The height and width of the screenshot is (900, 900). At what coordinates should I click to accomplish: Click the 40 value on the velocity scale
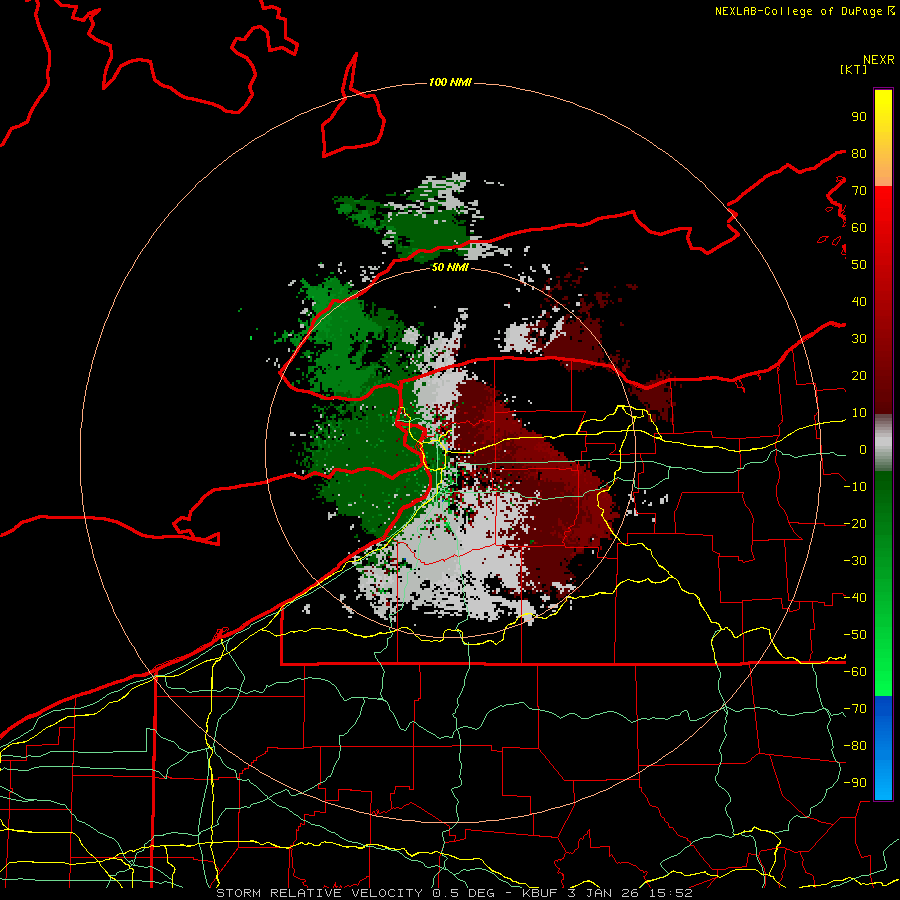point(859,301)
